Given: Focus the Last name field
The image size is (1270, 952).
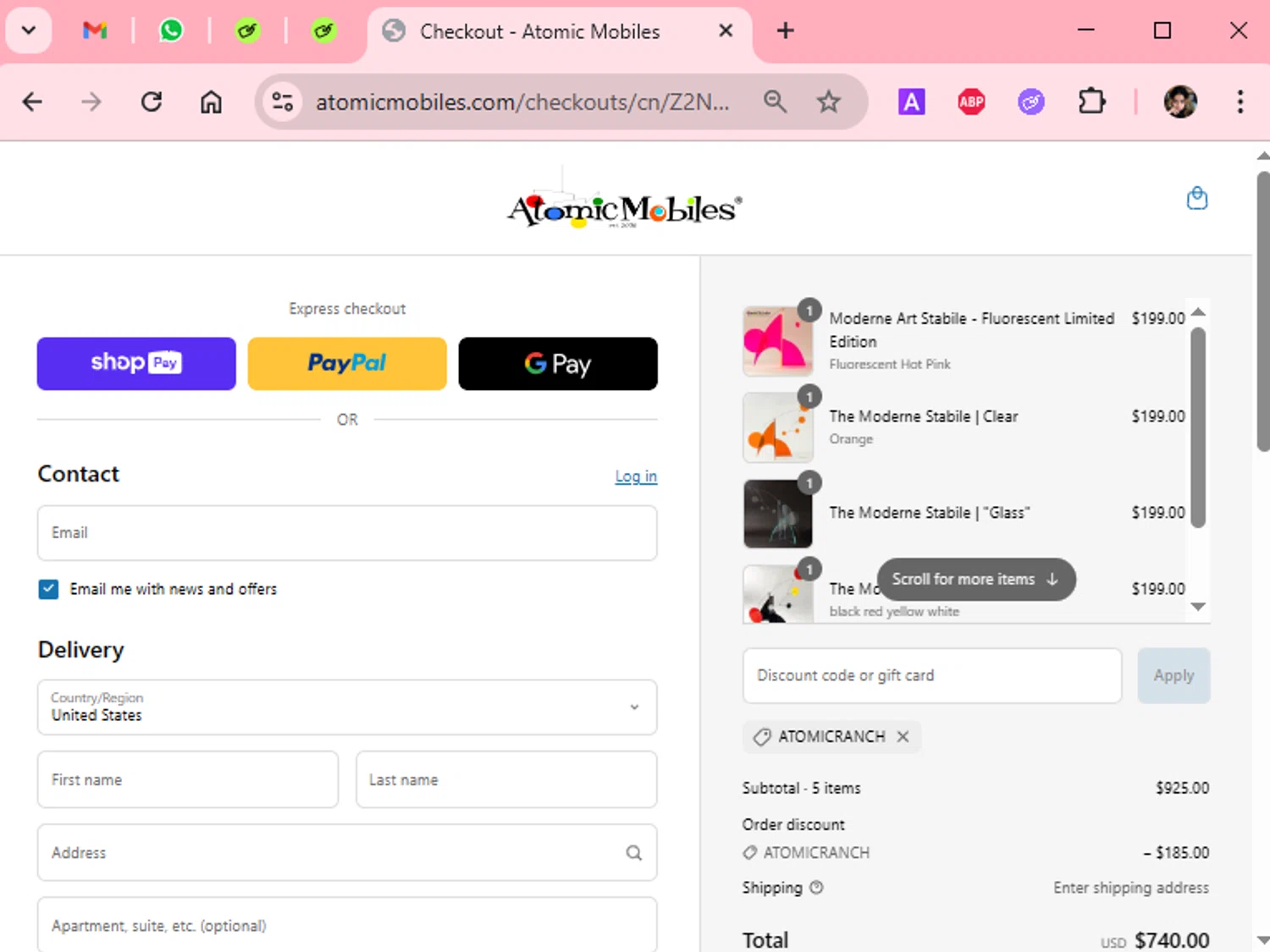Looking at the screenshot, I should 506,779.
